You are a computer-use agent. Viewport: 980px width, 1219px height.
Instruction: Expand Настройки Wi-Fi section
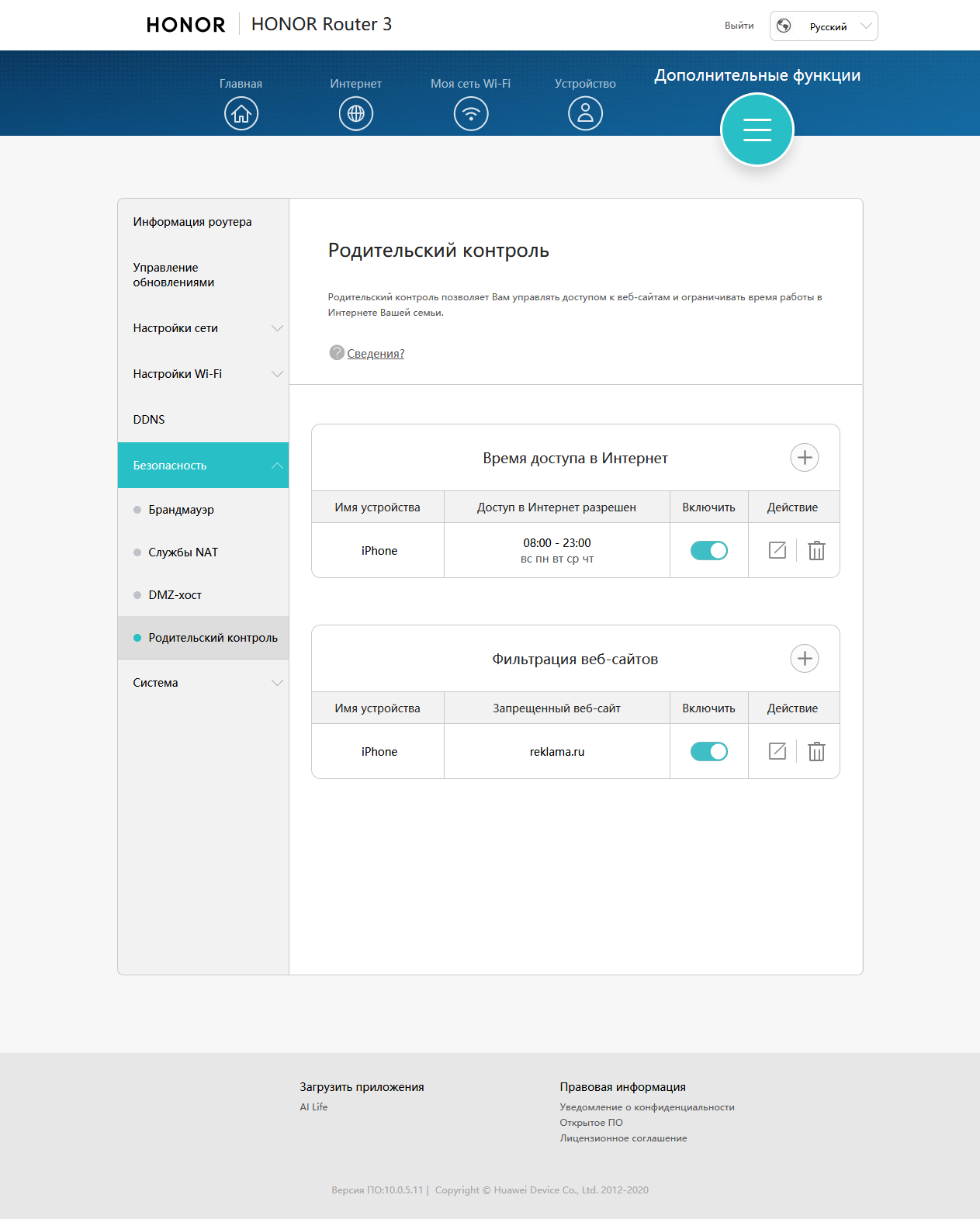pos(203,374)
